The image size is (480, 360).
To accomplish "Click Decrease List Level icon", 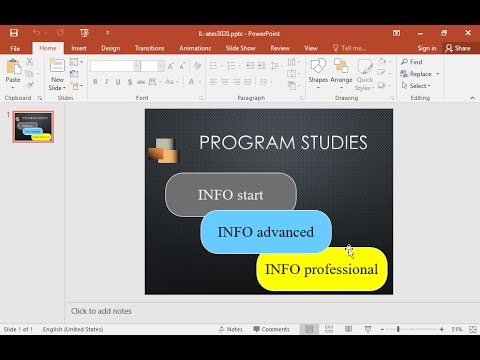I will point(250,66).
